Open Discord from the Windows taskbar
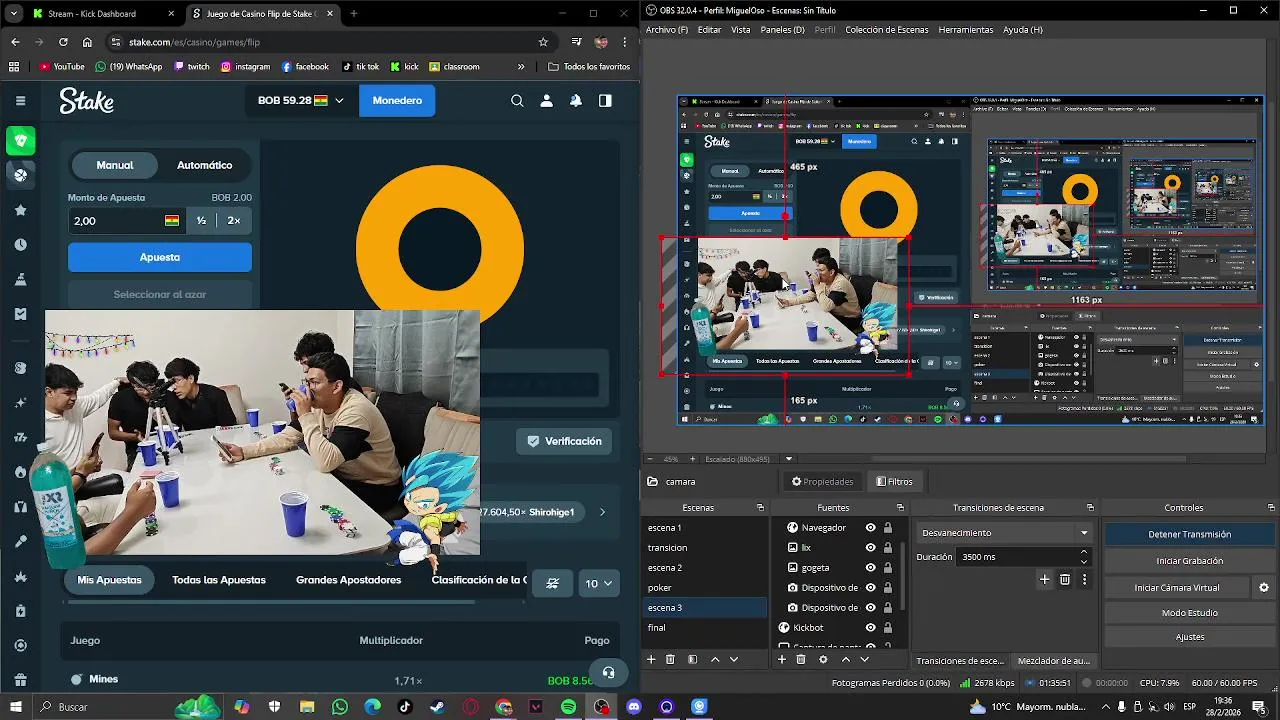This screenshot has width=1280, height=720. (x=633, y=707)
